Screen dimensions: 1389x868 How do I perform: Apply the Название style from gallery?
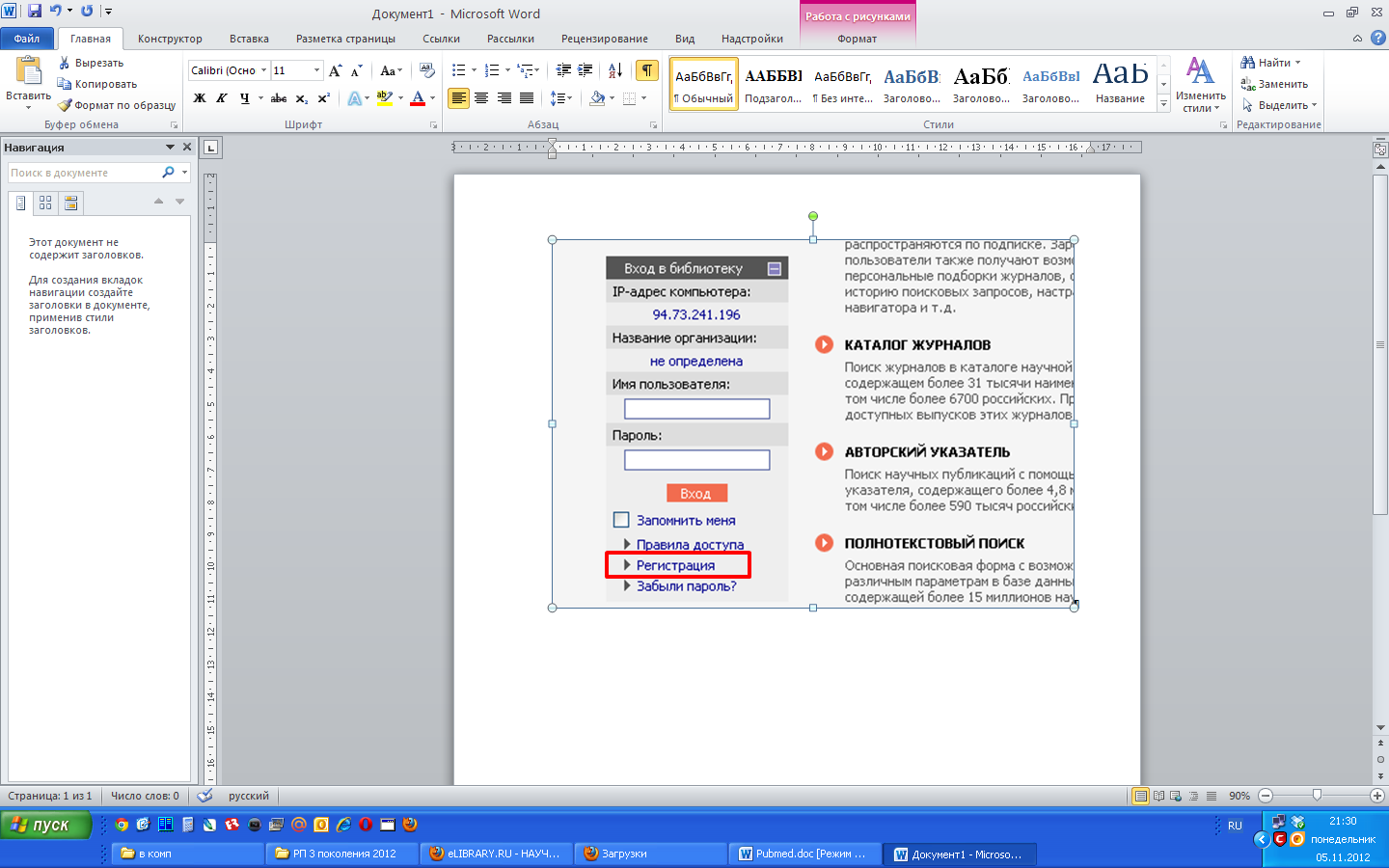pyautogui.click(x=1120, y=84)
